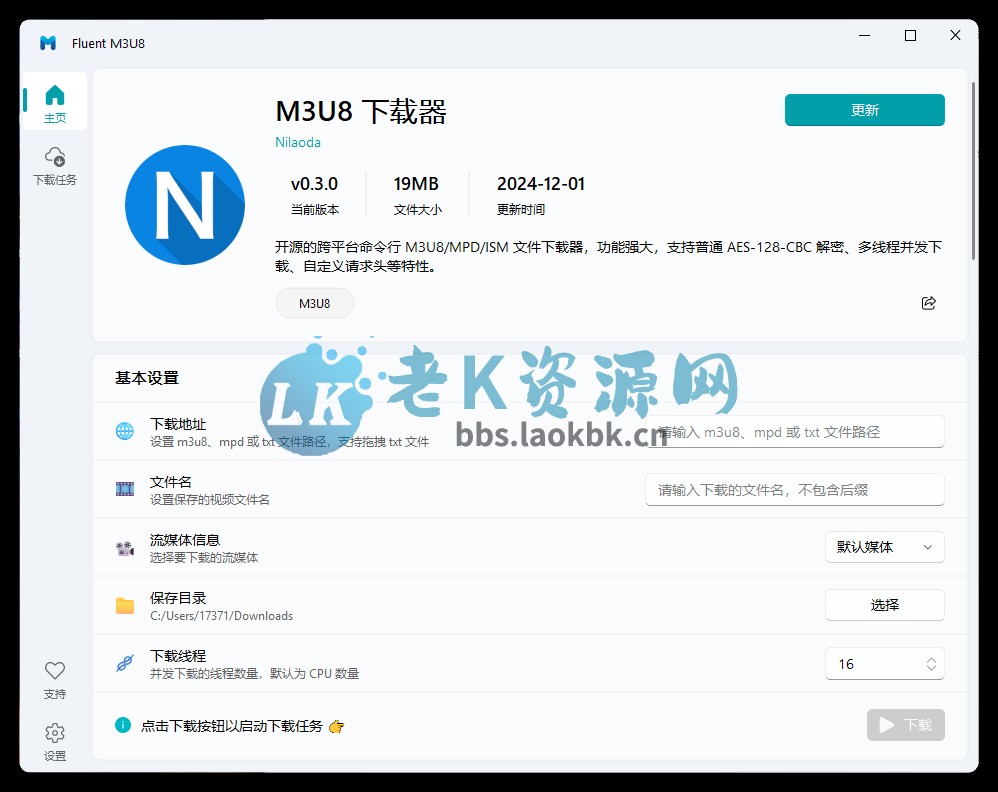Click the up/down arrows of thread count
Screen dimensions: 998x792
(931, 664)
